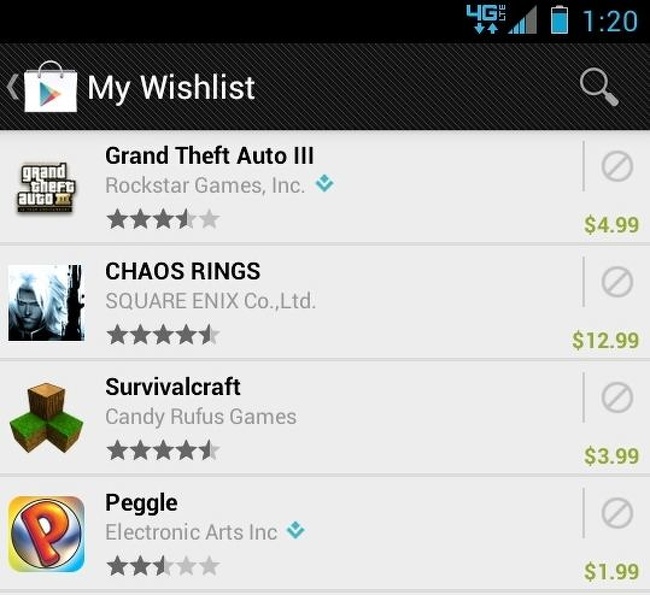Remove Grand Theft Auto III from wishlist
This screenshot has height=595, width=650.
coord(617,167)
